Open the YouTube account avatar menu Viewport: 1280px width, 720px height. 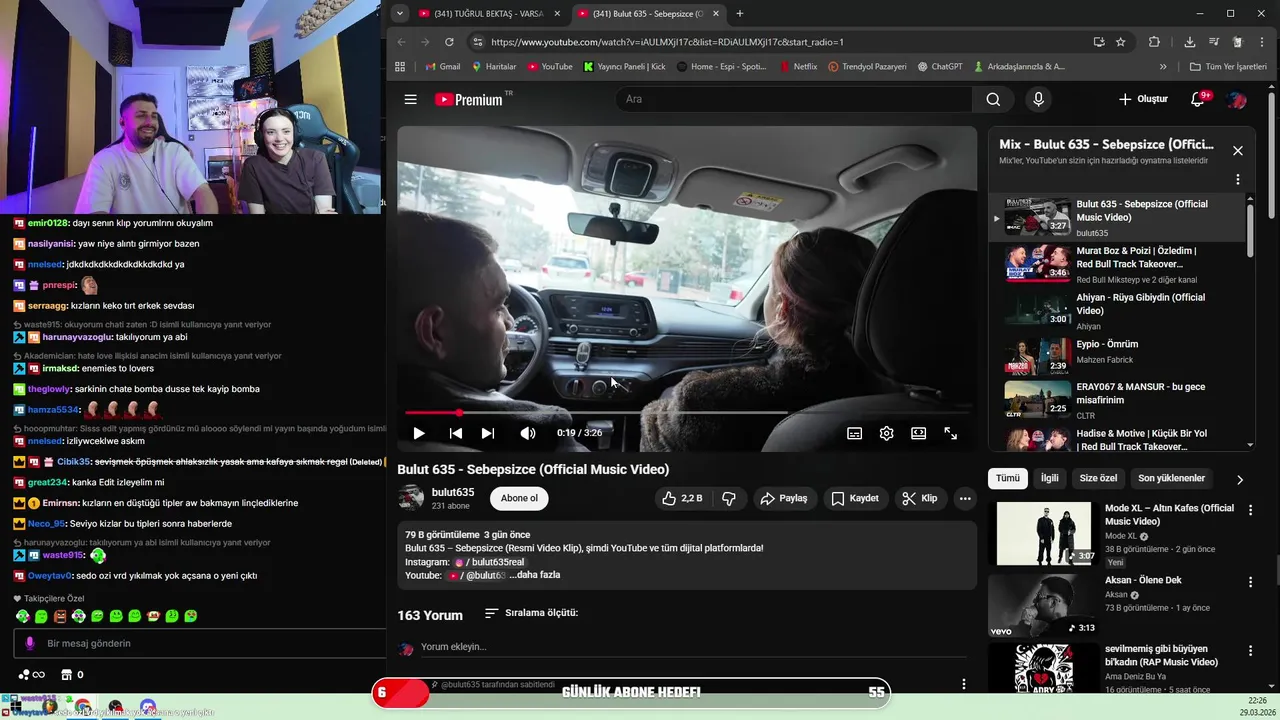click(1237, 99)
